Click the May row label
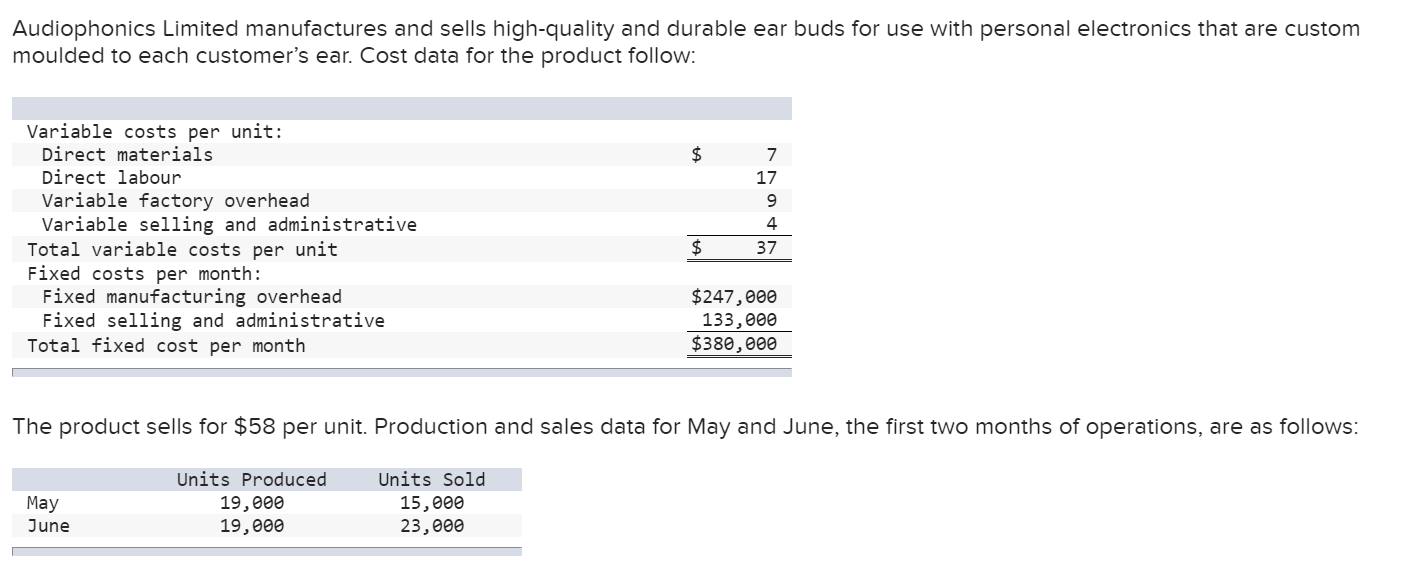The height and width of the screenshot is (567, 1420). pyautogui.click(x=42, y=503)
